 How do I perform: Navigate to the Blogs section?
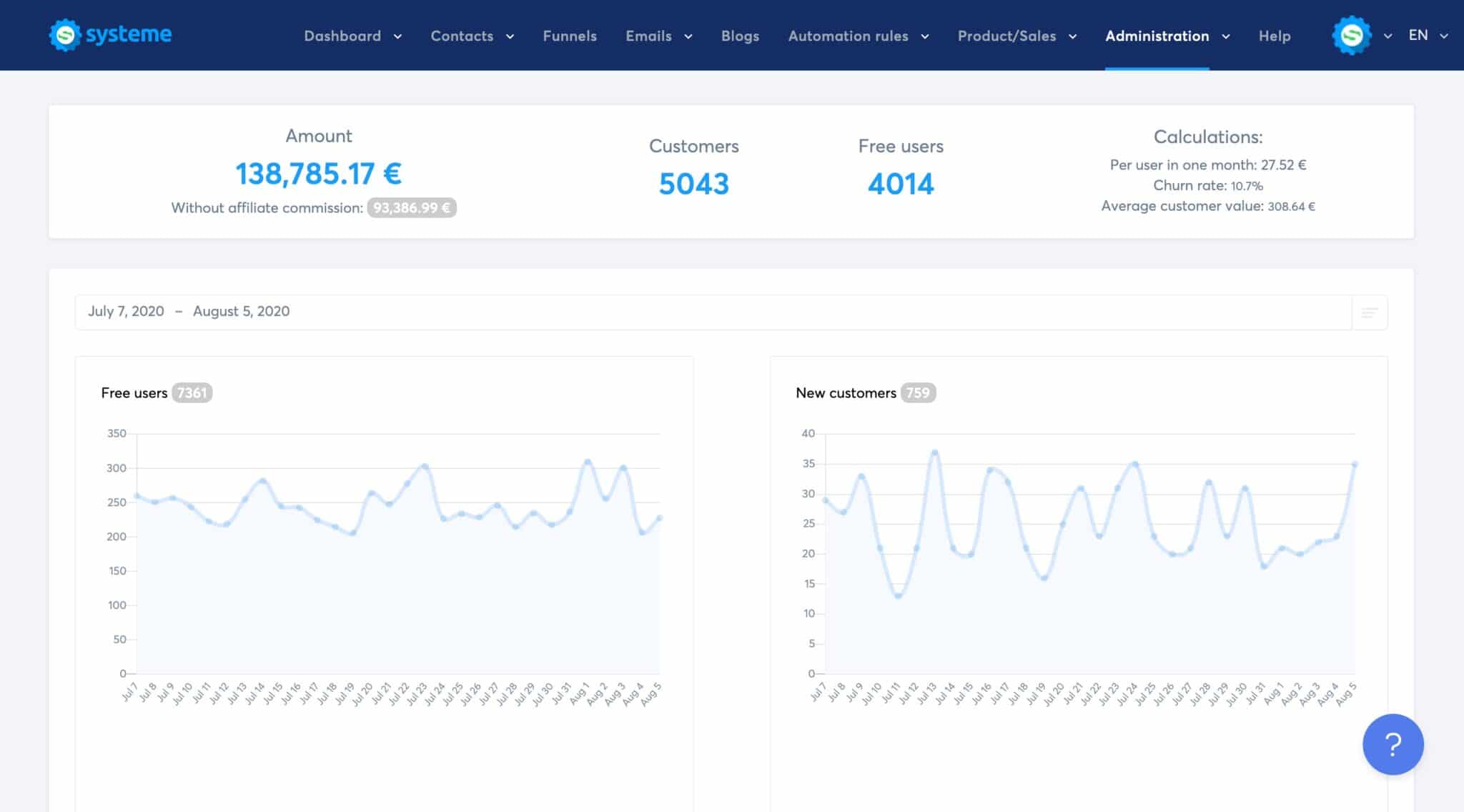[x=740, y=36]
